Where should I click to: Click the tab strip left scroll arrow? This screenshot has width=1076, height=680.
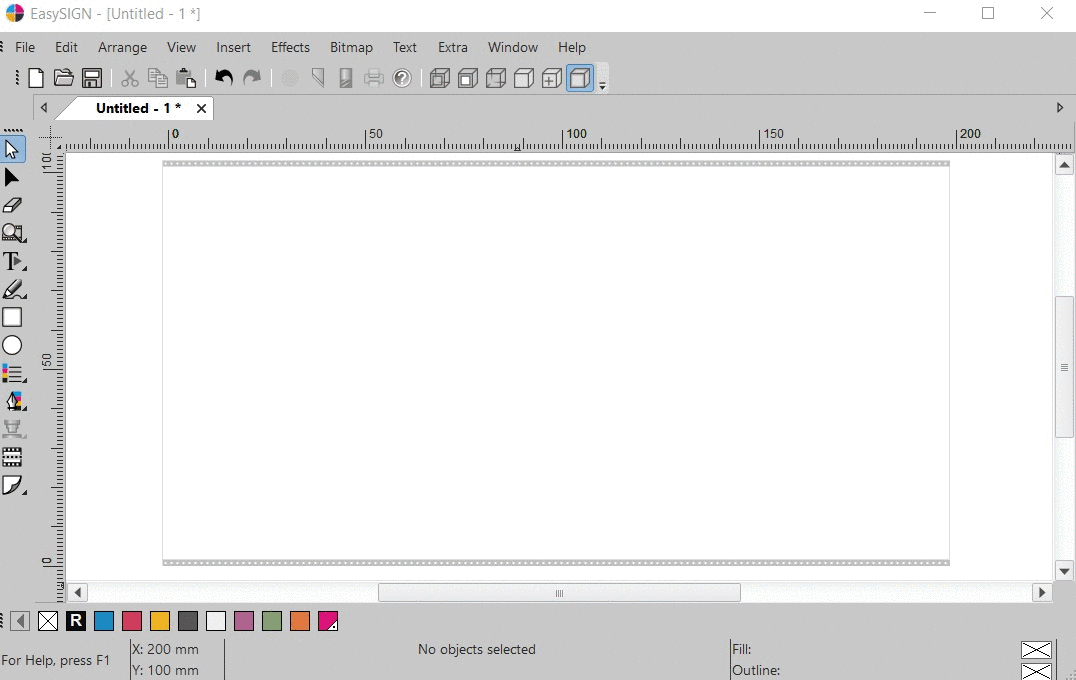click(44, 108)
